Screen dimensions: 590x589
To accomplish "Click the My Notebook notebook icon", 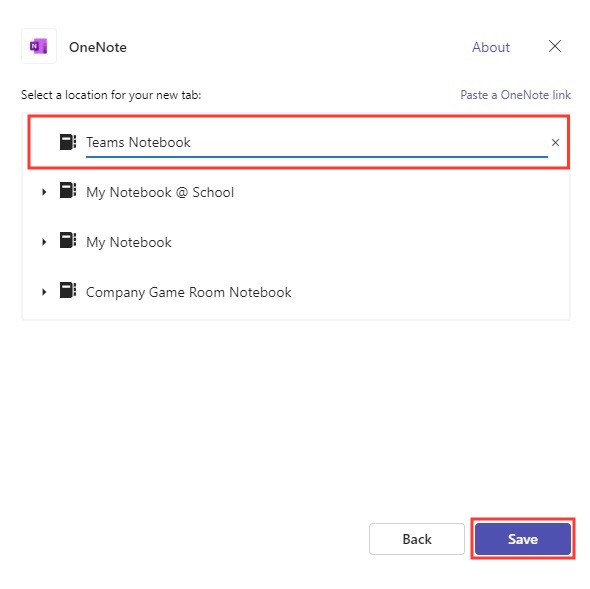I will tap(68, 240).
